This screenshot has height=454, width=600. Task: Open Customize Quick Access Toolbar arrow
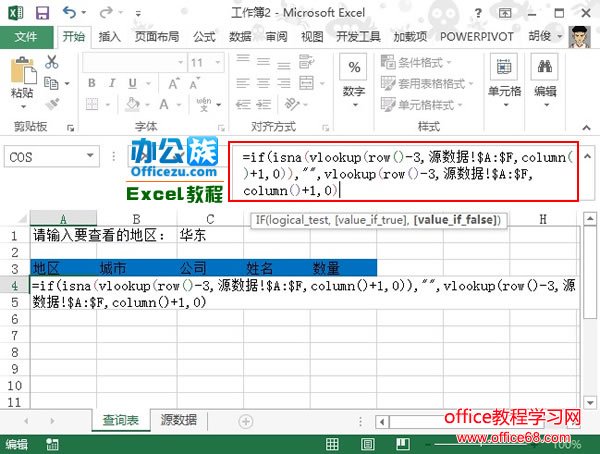(x=138, y=14)
